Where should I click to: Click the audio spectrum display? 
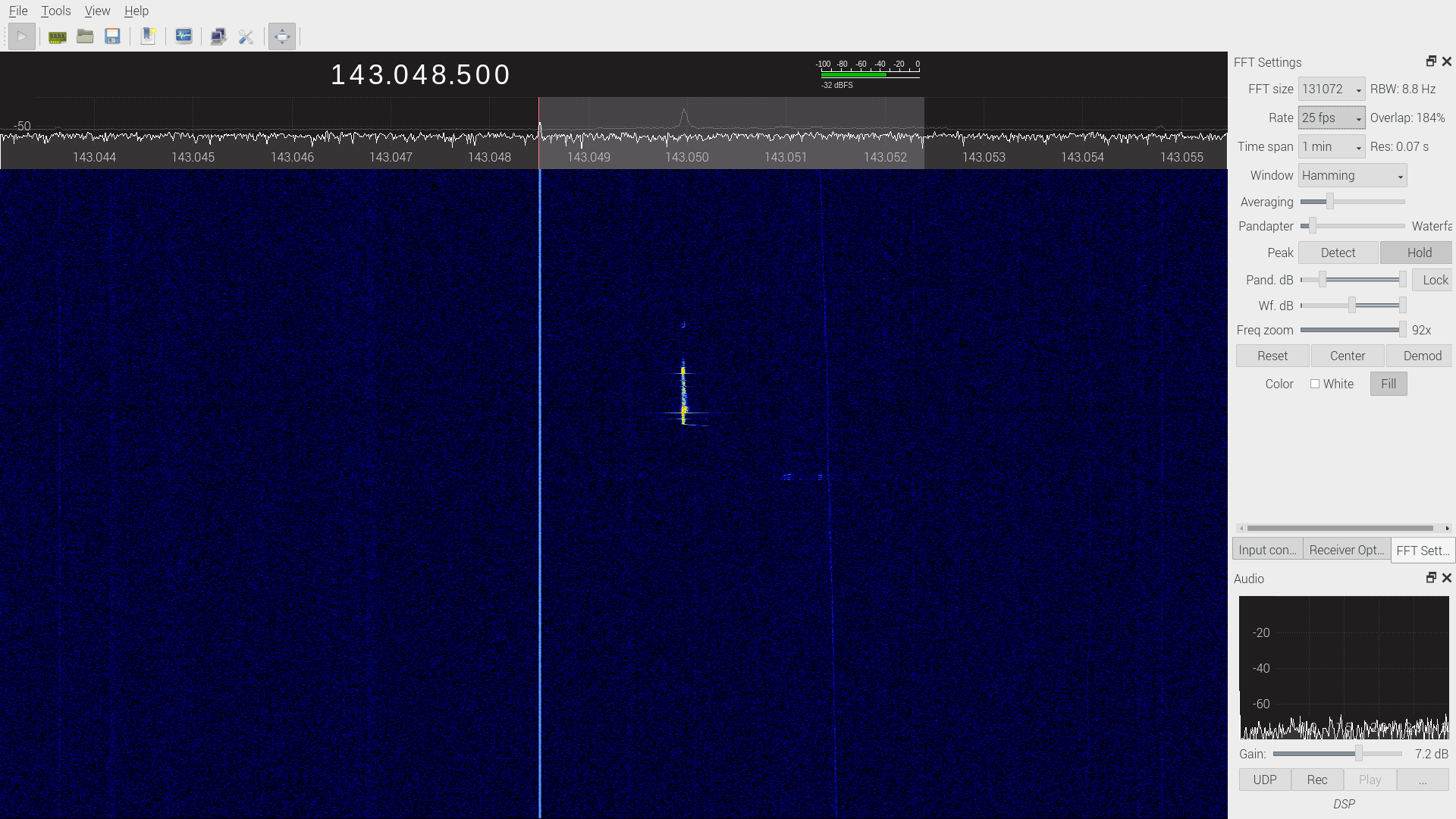tap(1344, 667)
